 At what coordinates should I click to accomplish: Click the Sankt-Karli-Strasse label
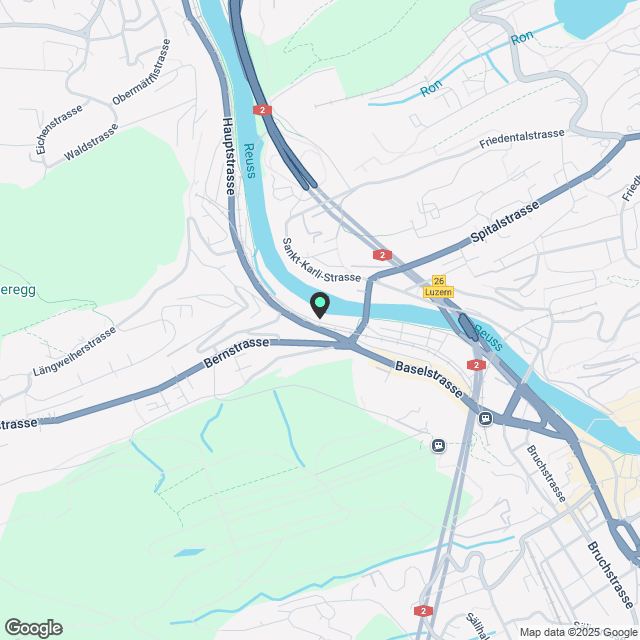pos(321,262)
